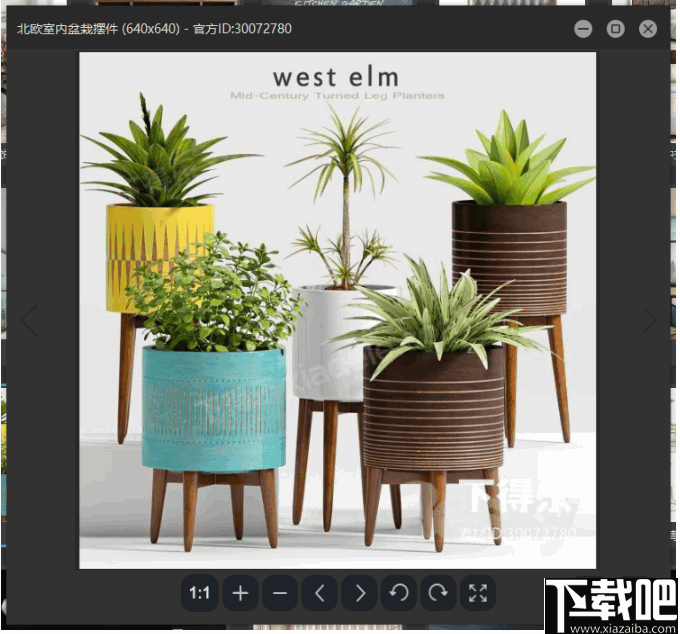Image resolution: width=680 pixels, height=634 pixels.
Task: Click the right side next arrow
Action: click(649, 320)
